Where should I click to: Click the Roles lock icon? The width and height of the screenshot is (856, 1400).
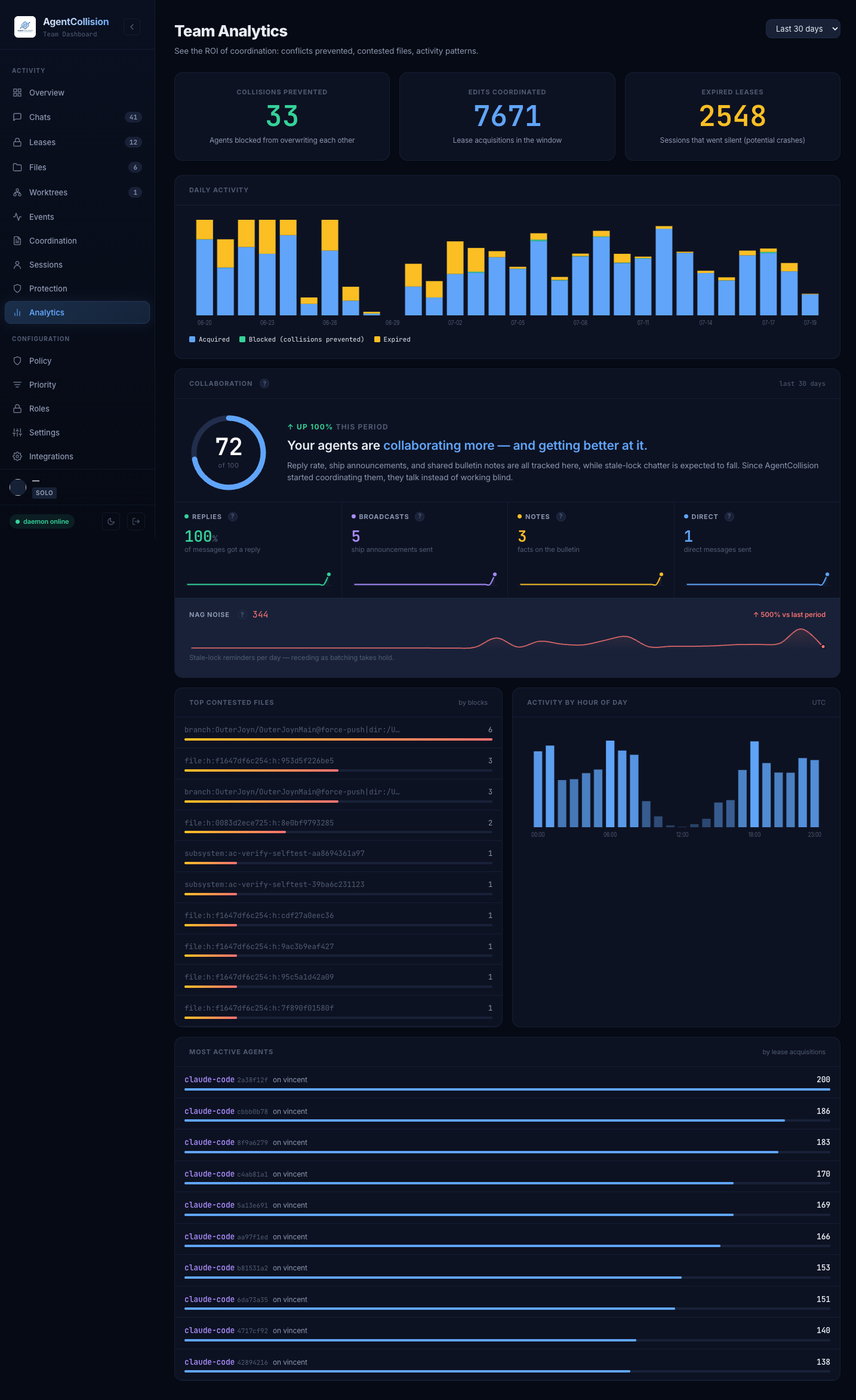pyautogui.click(x=17, y=409)
